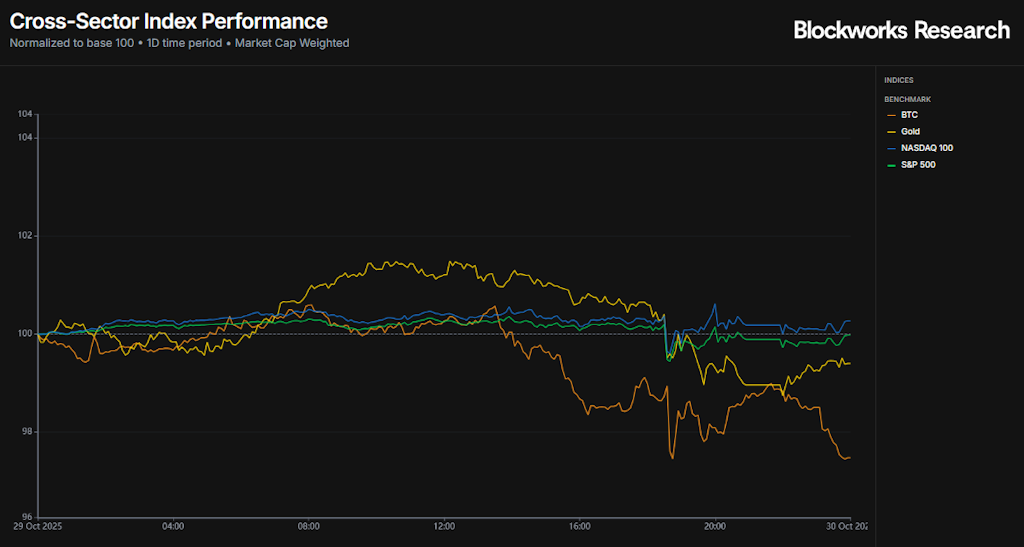Toggle BTC series in the legend
Screen dimensions: 1024x547
tap(909, 115)
